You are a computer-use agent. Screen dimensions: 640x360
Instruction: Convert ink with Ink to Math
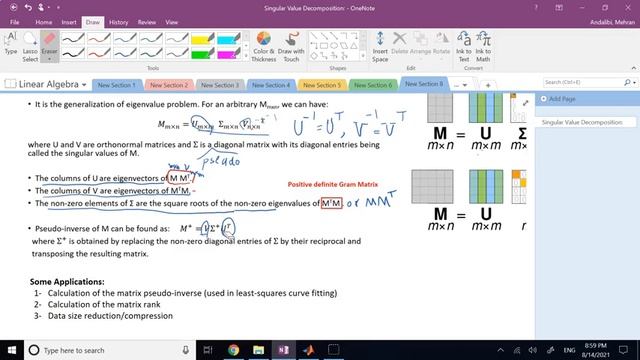tap(483, 47)
